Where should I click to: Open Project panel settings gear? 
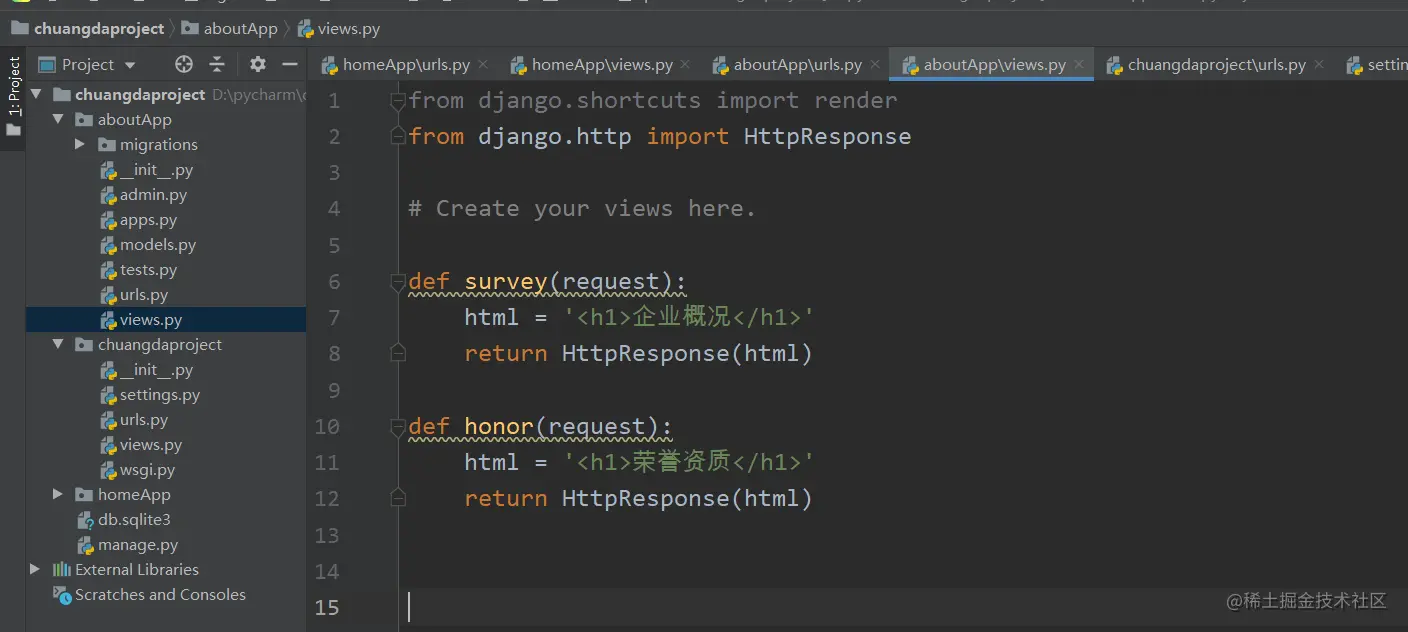coord(258,65)
